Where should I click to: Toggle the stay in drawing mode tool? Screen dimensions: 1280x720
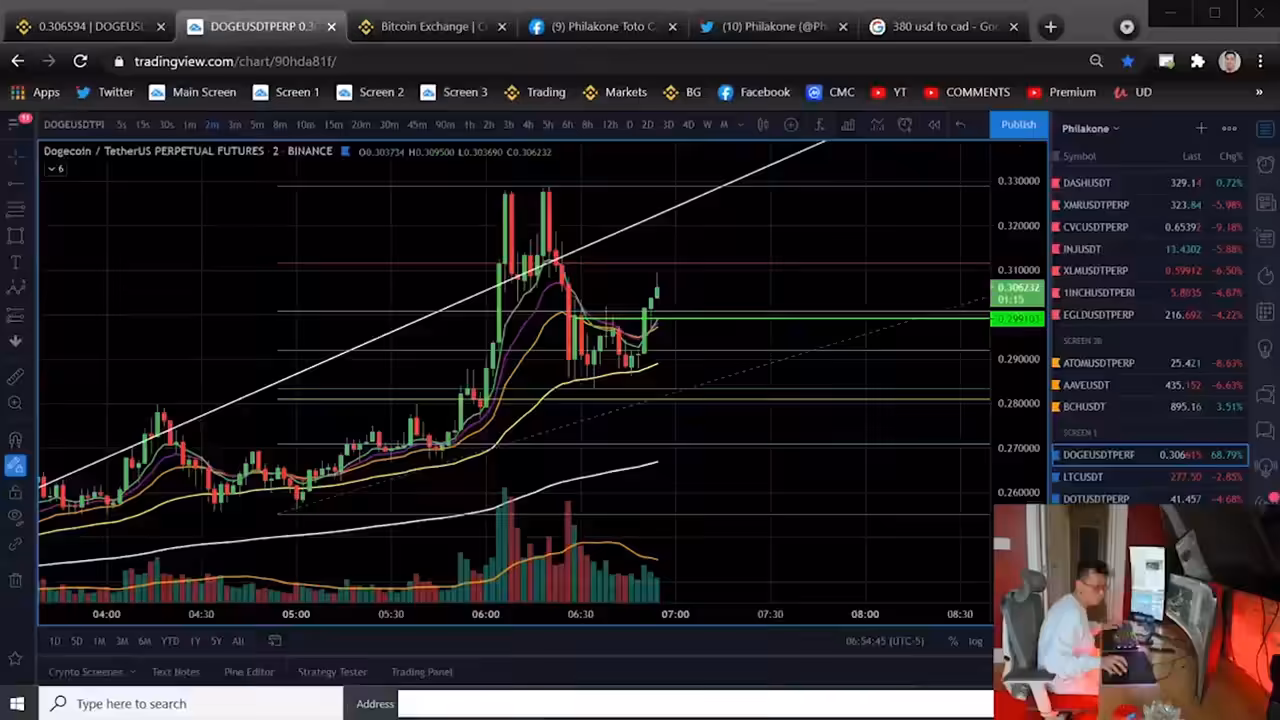[15, 465]
